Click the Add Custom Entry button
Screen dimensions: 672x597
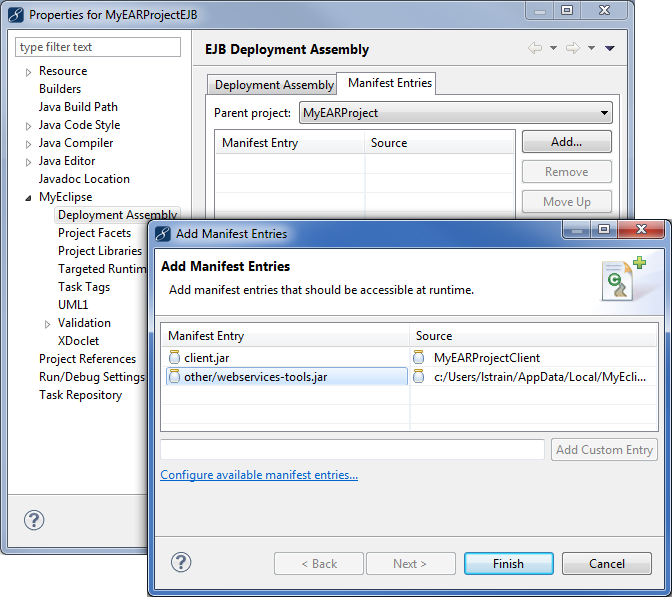click(604, 450)
